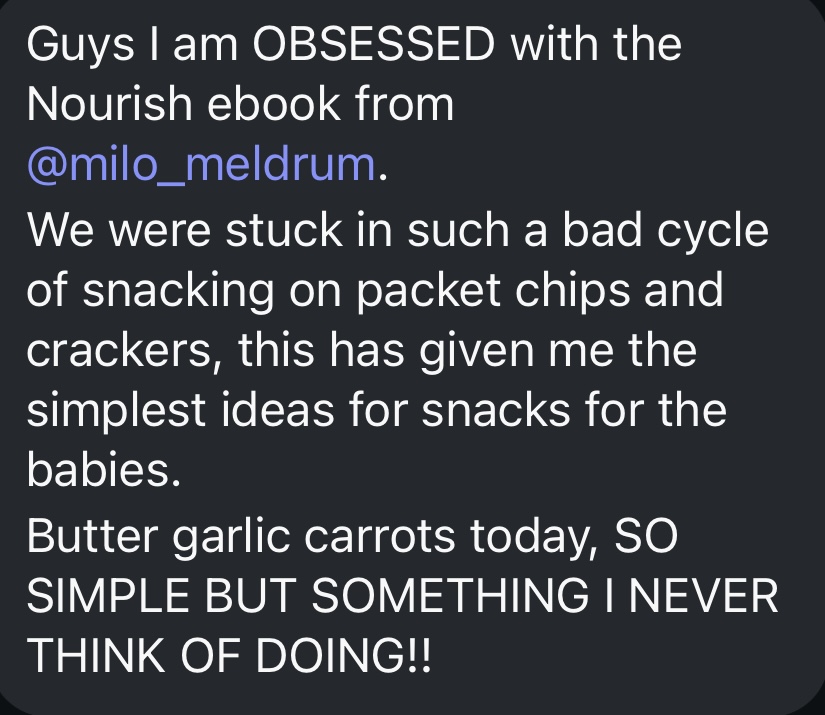Click the phrase 'bad cycle' in the message
Image resolution: width=825 pixels, height=715 pixels.
point(666,229)
